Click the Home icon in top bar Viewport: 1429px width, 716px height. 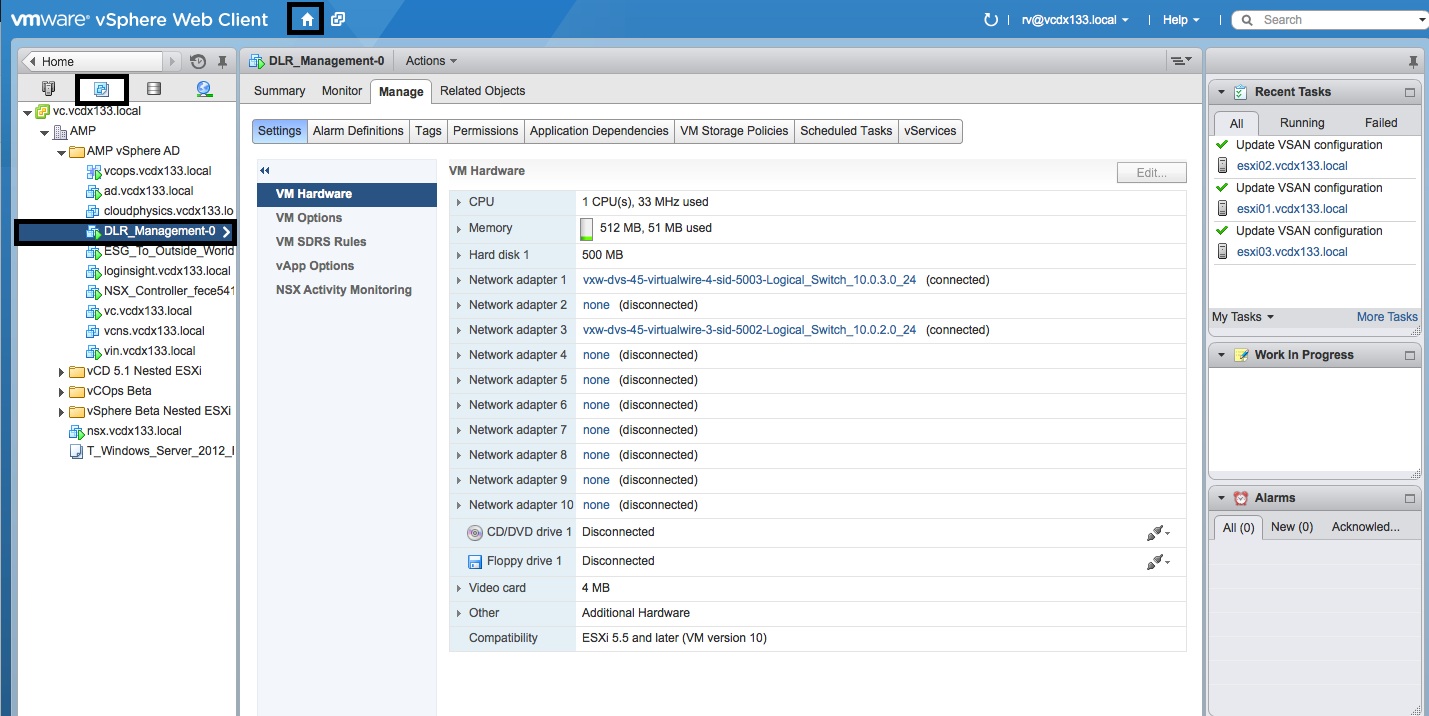pyautogui.click(x=307, y=19)
